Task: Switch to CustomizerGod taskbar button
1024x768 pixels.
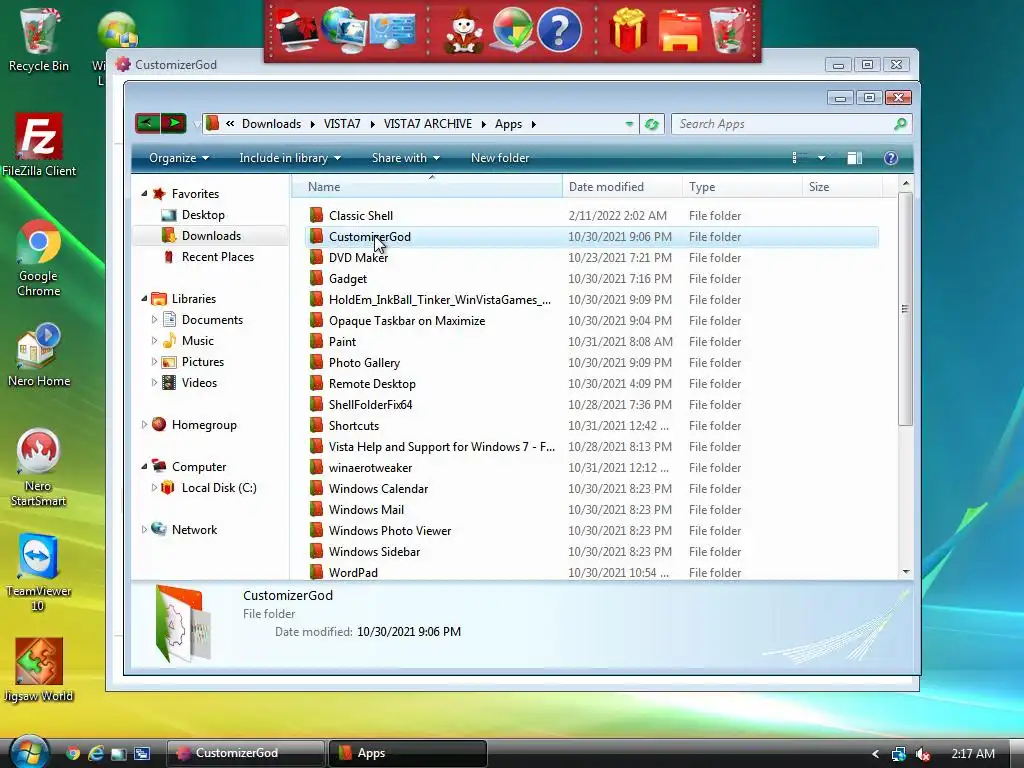Action: coord(246,753)
